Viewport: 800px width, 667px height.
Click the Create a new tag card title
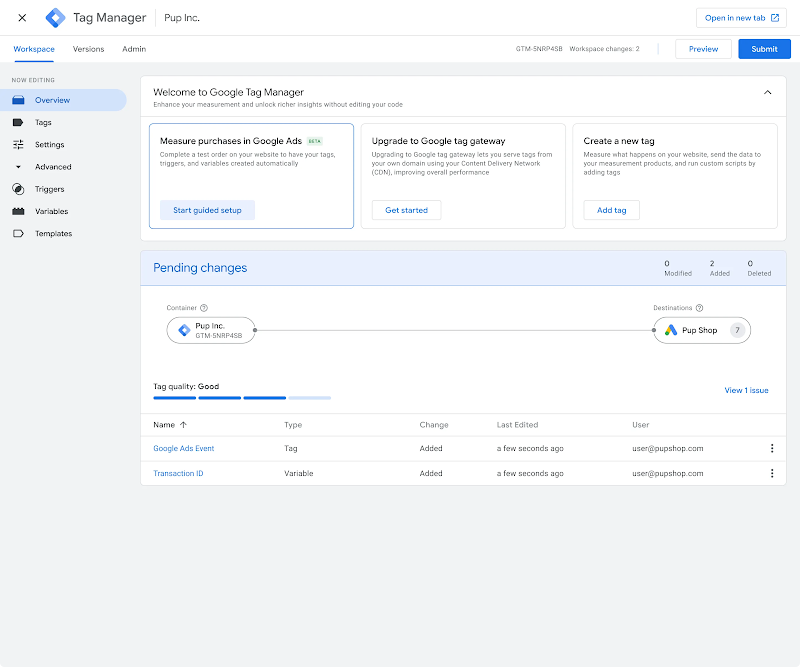[x=618, y=141]
